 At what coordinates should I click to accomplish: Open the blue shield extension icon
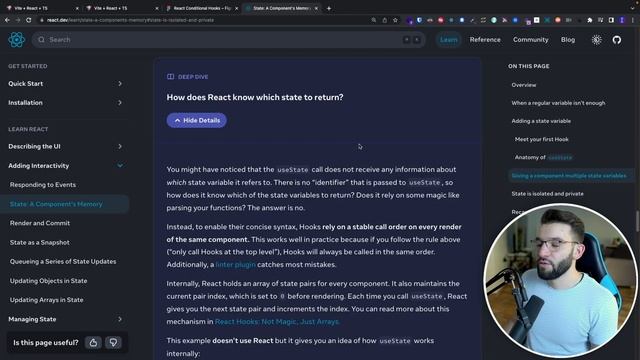click(x=419, y=20)
